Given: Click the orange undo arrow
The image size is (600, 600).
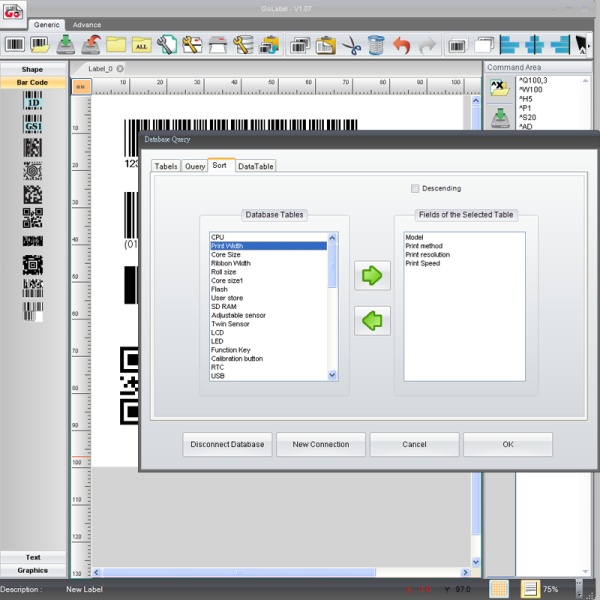Looking at the screenshot, I should [x=401, y=45].
